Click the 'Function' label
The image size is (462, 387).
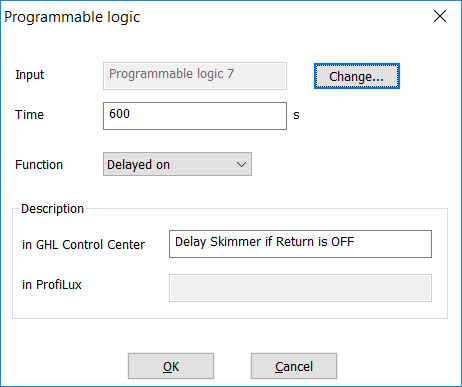[x=39, y=165]
